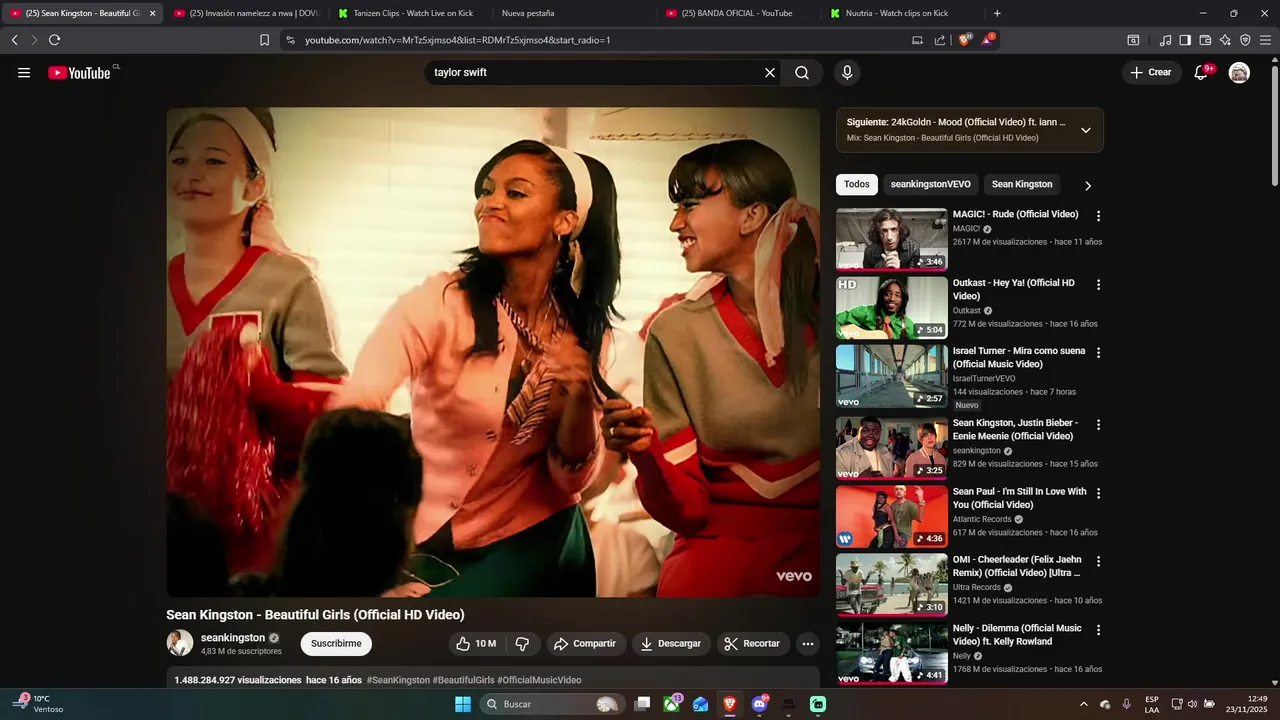Select the seankingstonVEVO filter chip
The image size is (1280, 720).
click(930, 184)
